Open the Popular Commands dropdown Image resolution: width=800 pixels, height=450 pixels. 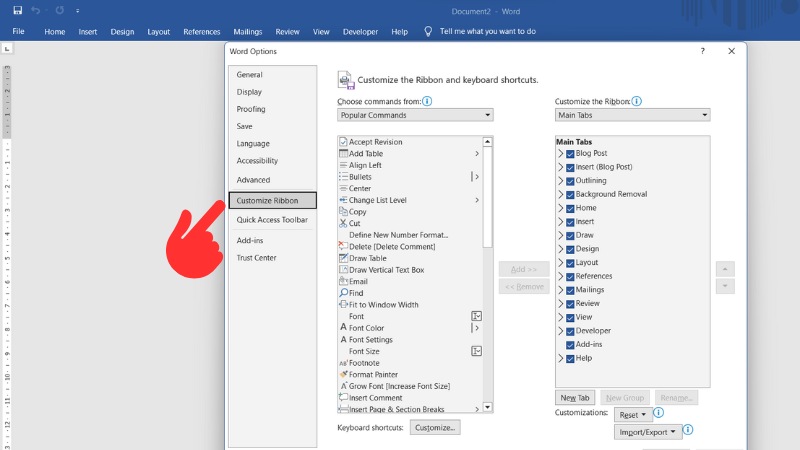(415, 115)
